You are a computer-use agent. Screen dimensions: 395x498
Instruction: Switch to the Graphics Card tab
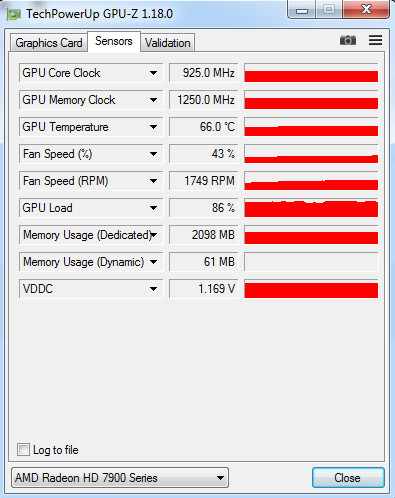pos(49,43)
